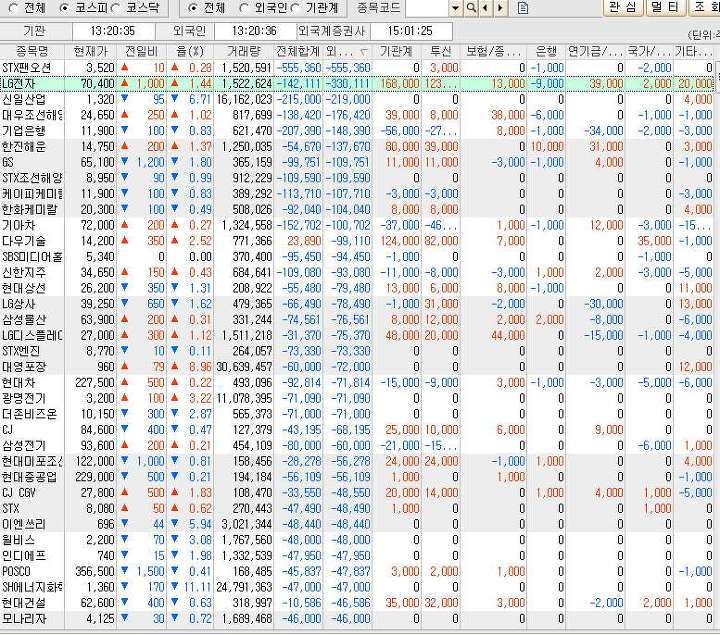Sort by 종목명 column header
This screenshot has width=720, height=635.
point(32,51)
